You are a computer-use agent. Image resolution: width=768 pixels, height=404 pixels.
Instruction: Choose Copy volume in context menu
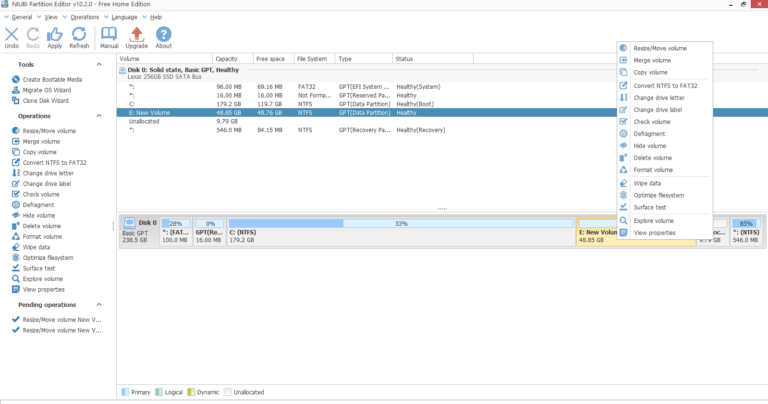point(664,72)
